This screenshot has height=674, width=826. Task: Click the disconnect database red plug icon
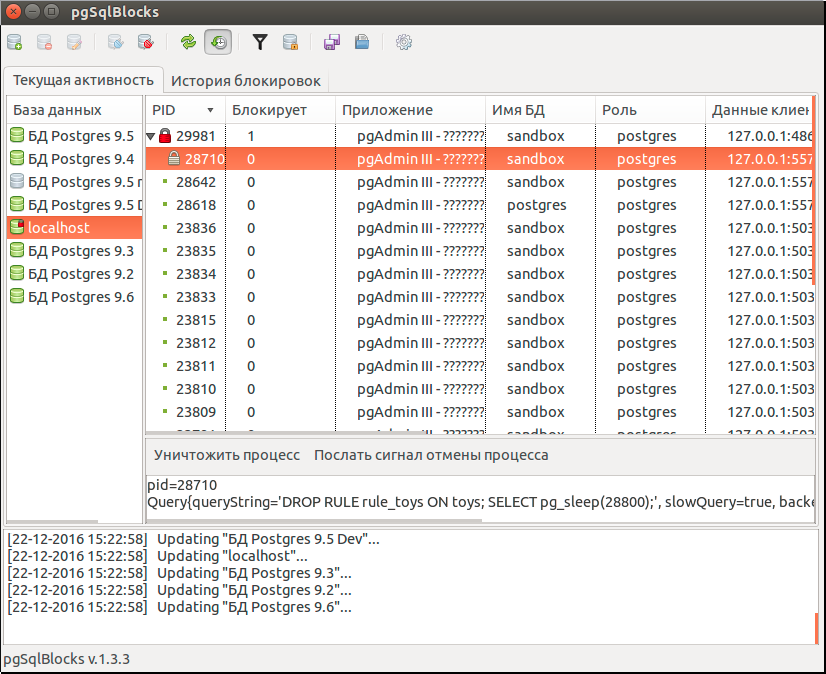145,42
